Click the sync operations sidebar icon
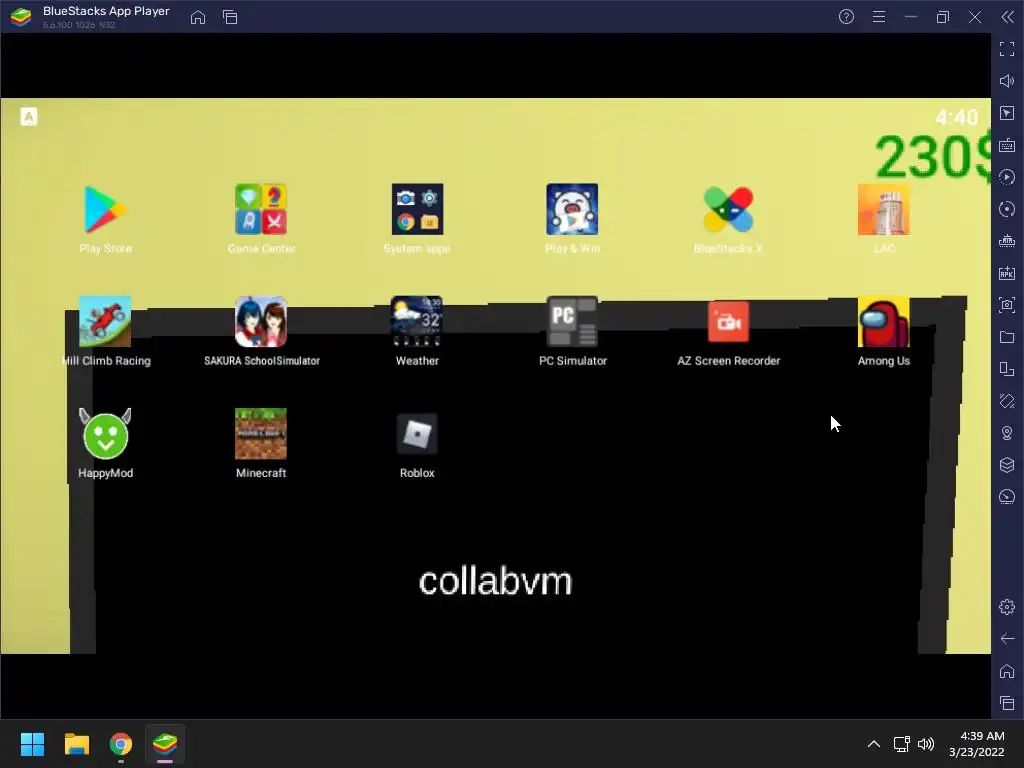1024x768 pixels. (1007, 209)
